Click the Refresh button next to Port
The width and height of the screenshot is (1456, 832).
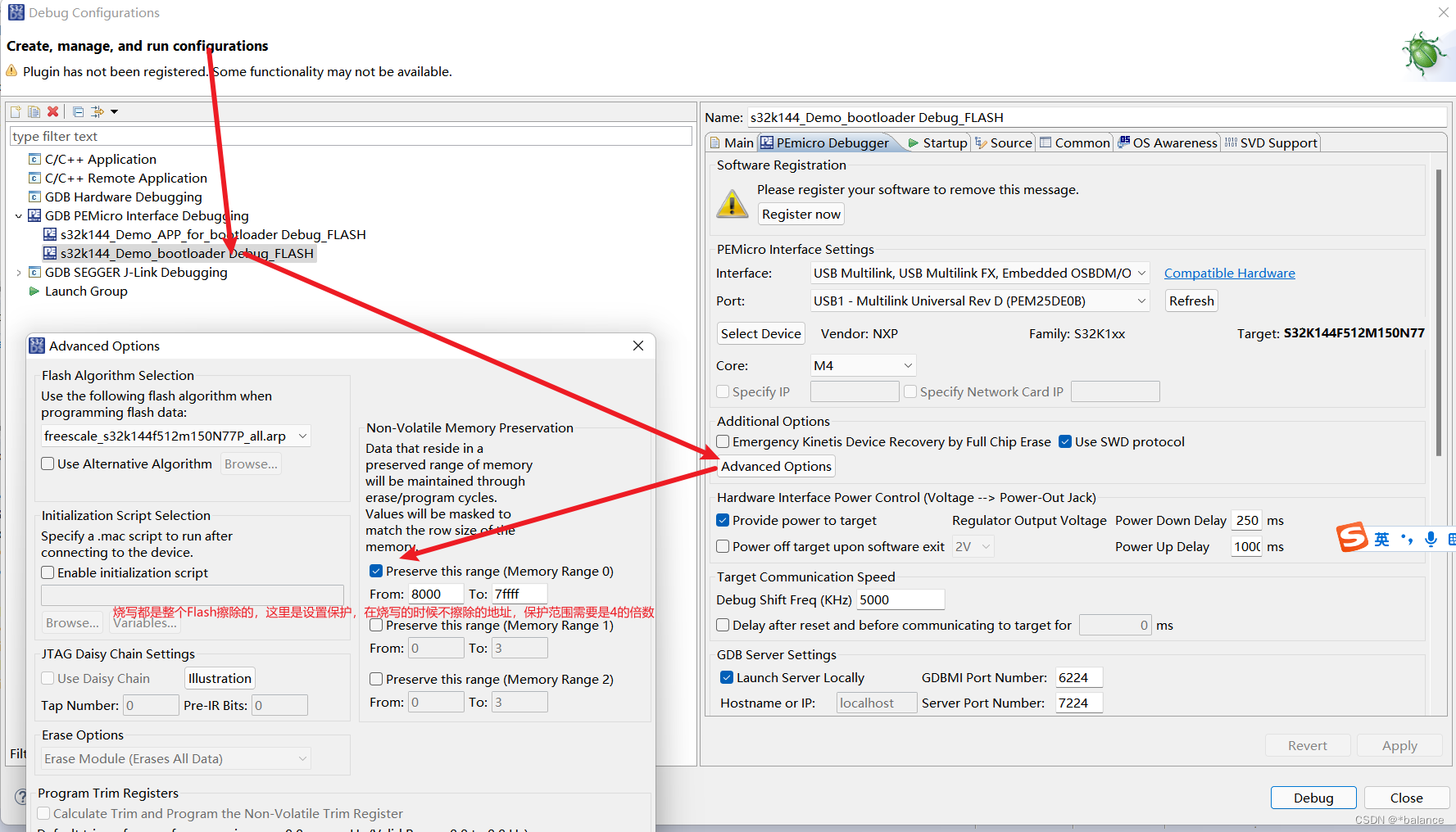point(1191,301)
